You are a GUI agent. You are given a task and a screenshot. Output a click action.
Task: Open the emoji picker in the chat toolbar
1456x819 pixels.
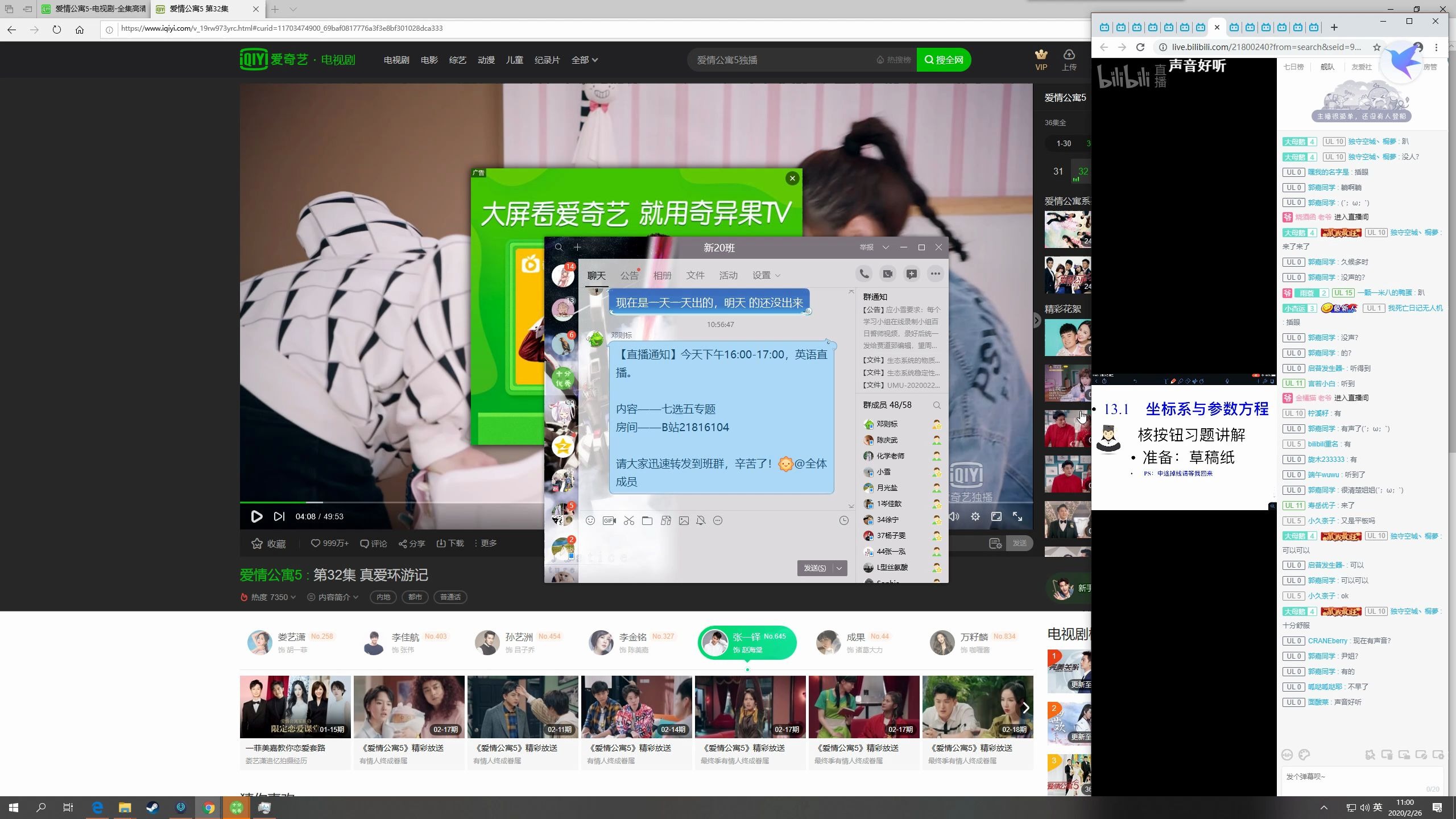click(x=591, y=520)
